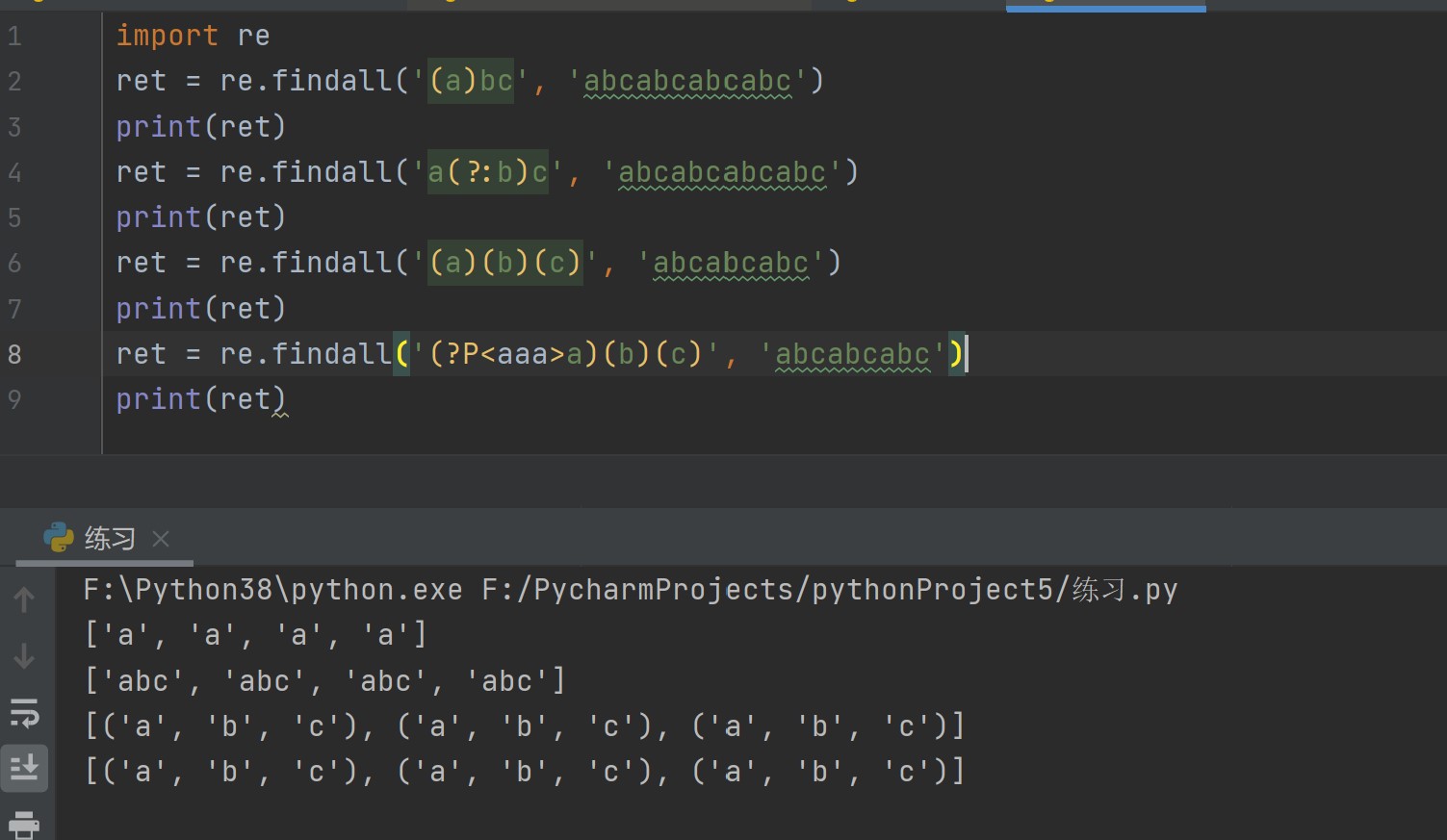
Task: Click the up stack trace arrow
Action: (24, 599)
